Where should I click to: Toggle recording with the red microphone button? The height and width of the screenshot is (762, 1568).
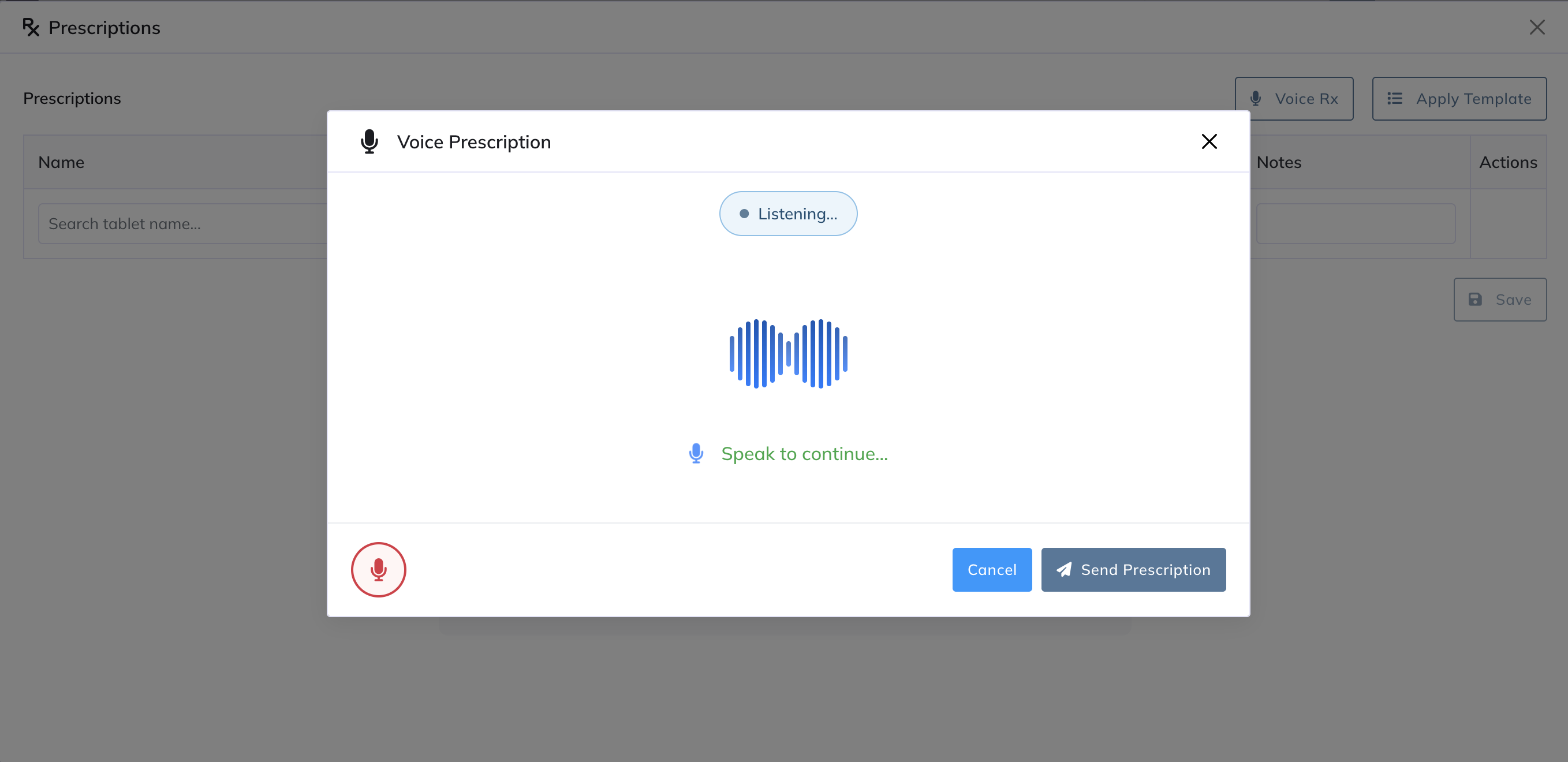(x=378, y=570)
